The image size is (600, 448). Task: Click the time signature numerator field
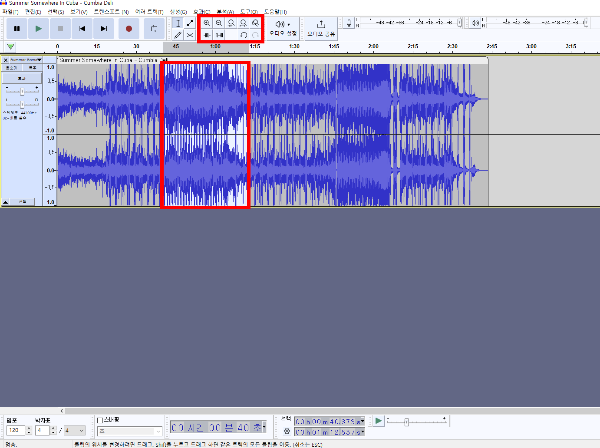click(x=42, y=430)
